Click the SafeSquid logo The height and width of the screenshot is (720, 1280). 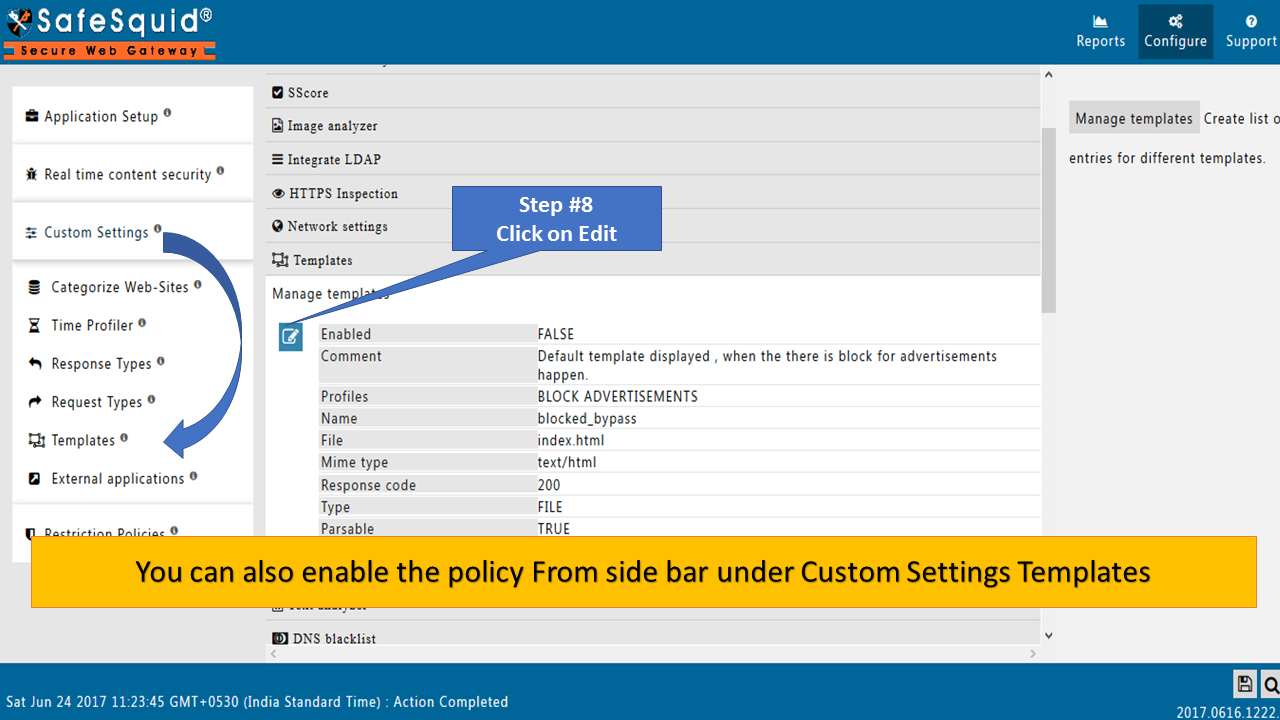click(110, 32)
